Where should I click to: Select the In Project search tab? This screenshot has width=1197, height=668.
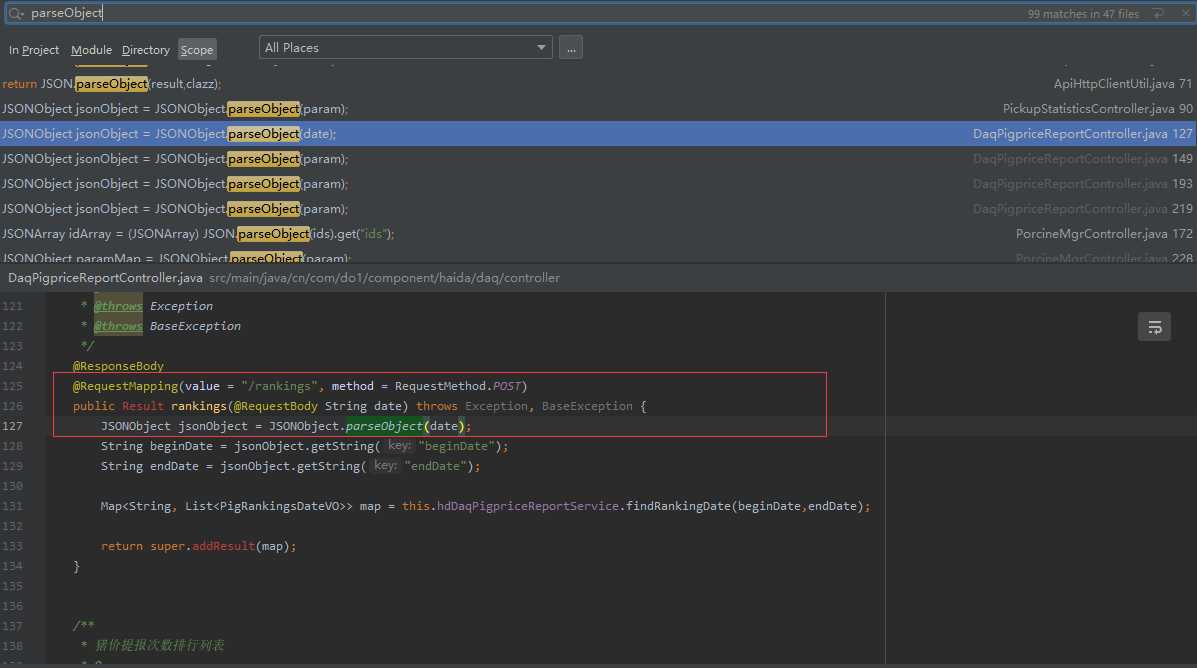pyautogui.click(x=34, y=50)
